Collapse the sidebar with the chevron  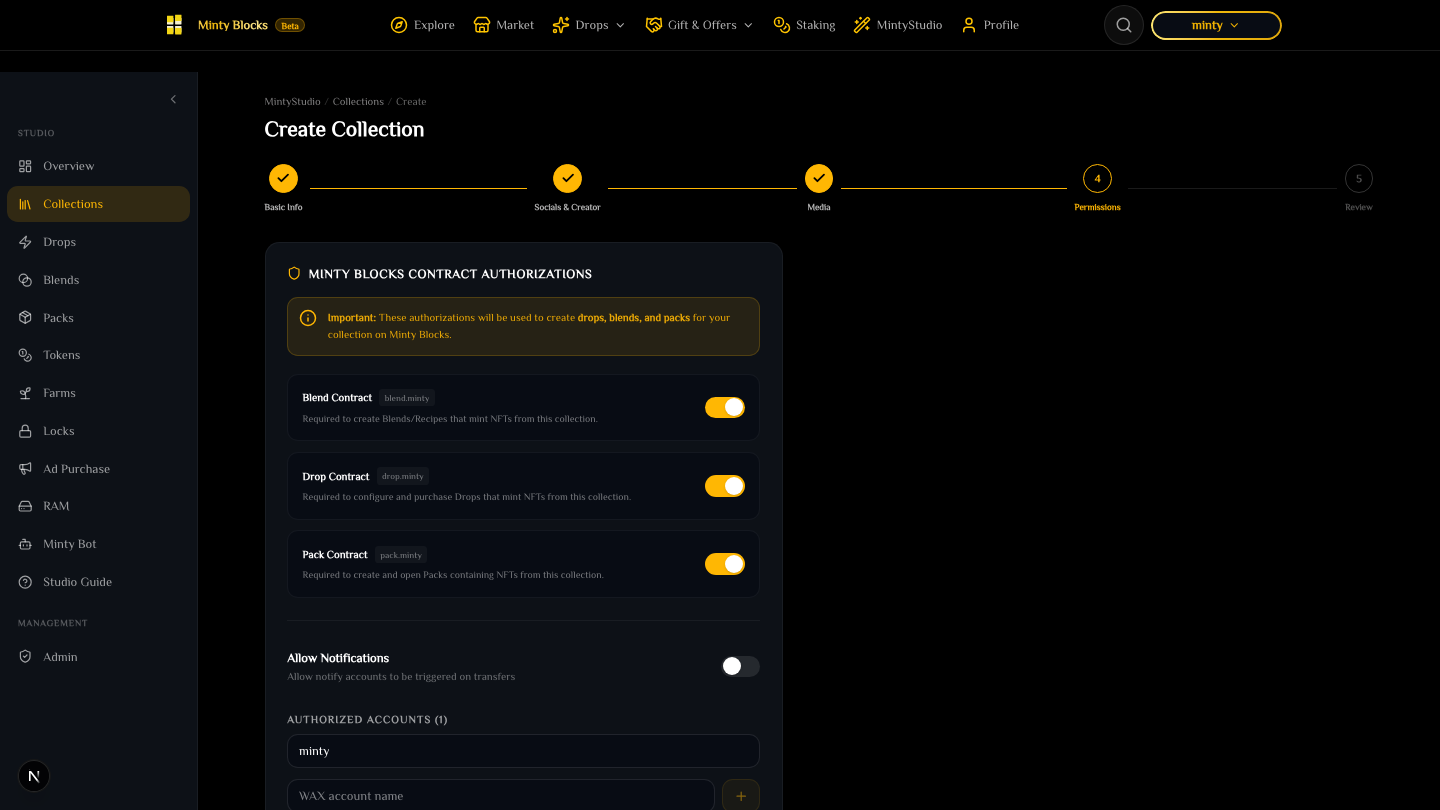173,99
